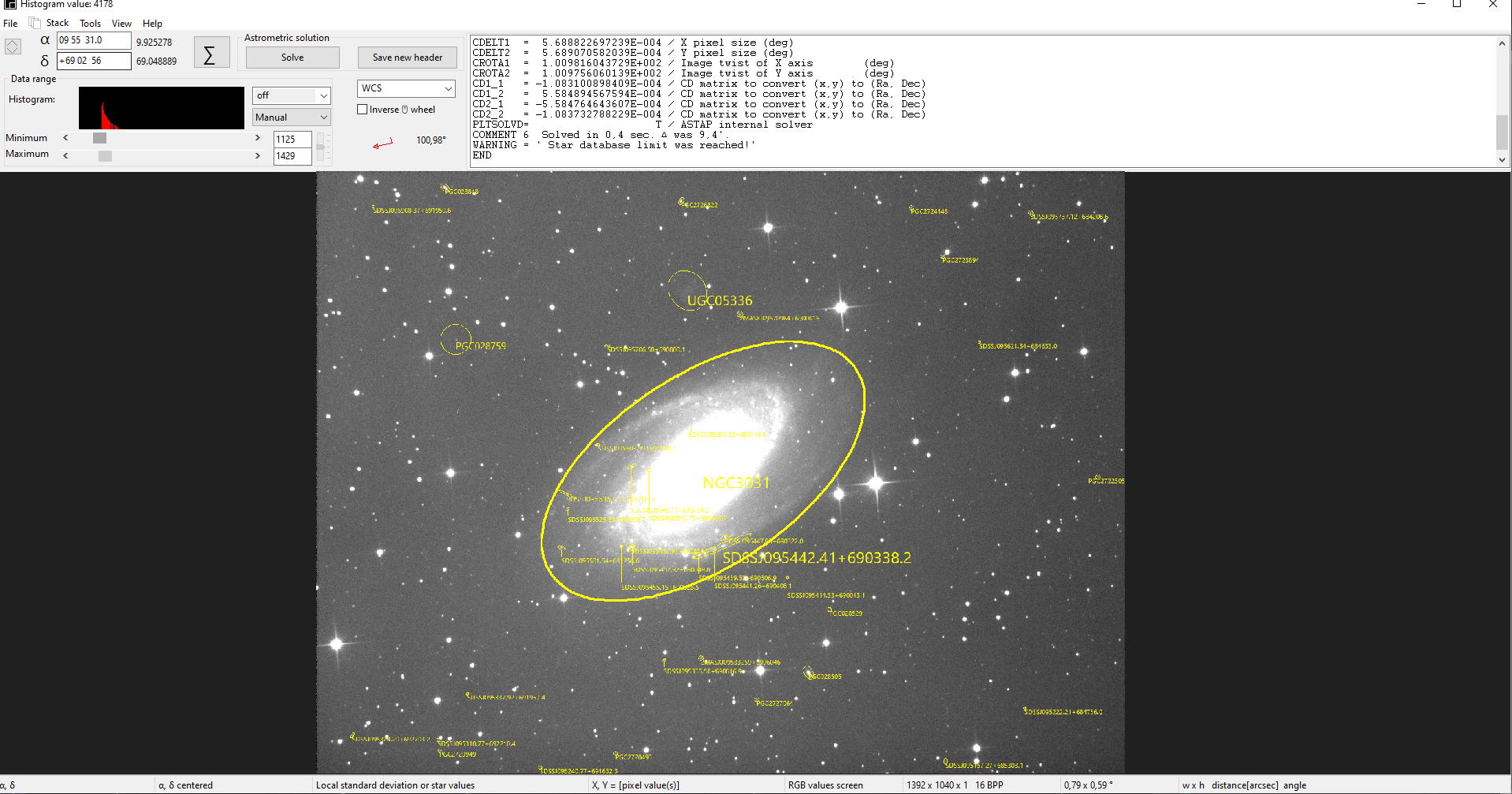
Task: Click the ASTAP application icon in title bar
Action: tap(9, 4)
